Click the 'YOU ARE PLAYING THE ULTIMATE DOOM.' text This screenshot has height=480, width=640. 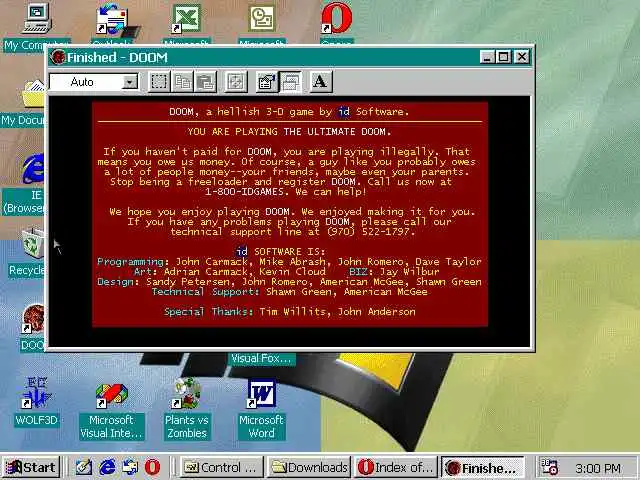pyautogui.click(x=289, y=131)
